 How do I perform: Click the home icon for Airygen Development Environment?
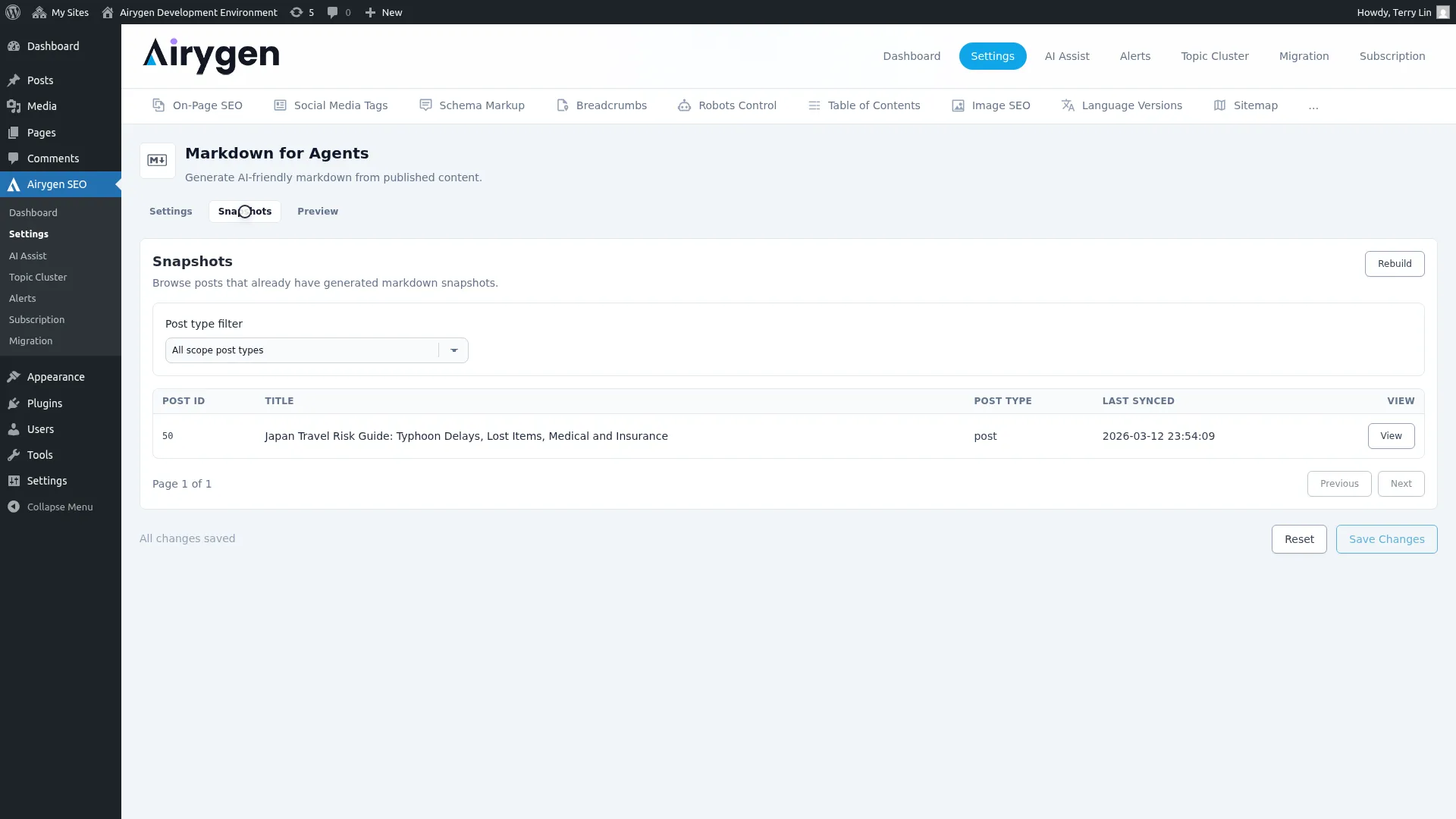tap(108, 12)
